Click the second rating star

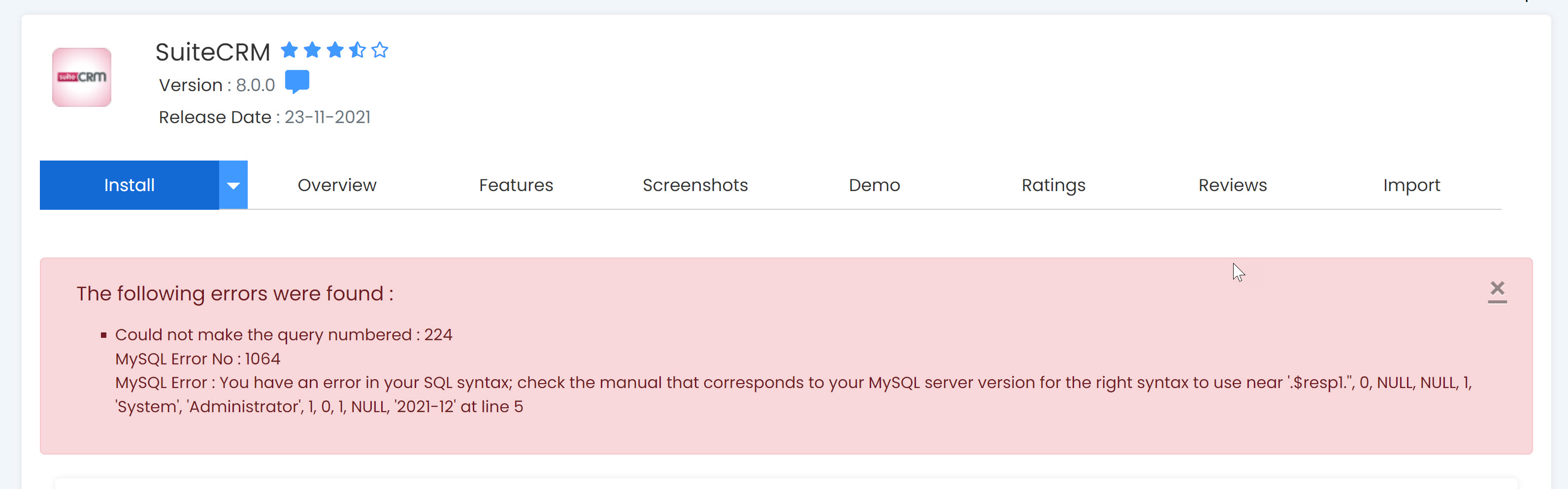coord(312,50)
